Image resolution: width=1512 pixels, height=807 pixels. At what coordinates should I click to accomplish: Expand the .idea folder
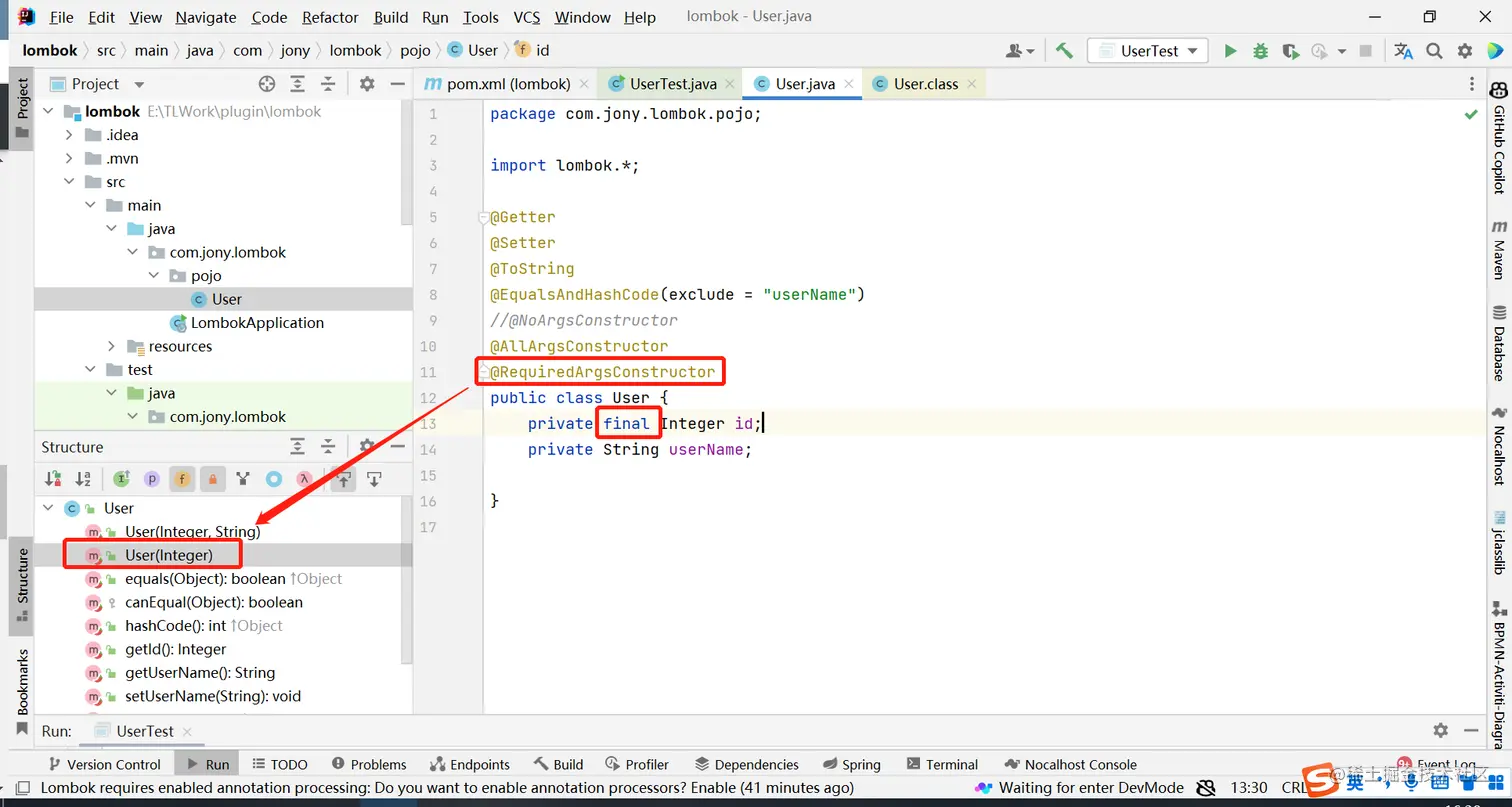click(69, 135)
